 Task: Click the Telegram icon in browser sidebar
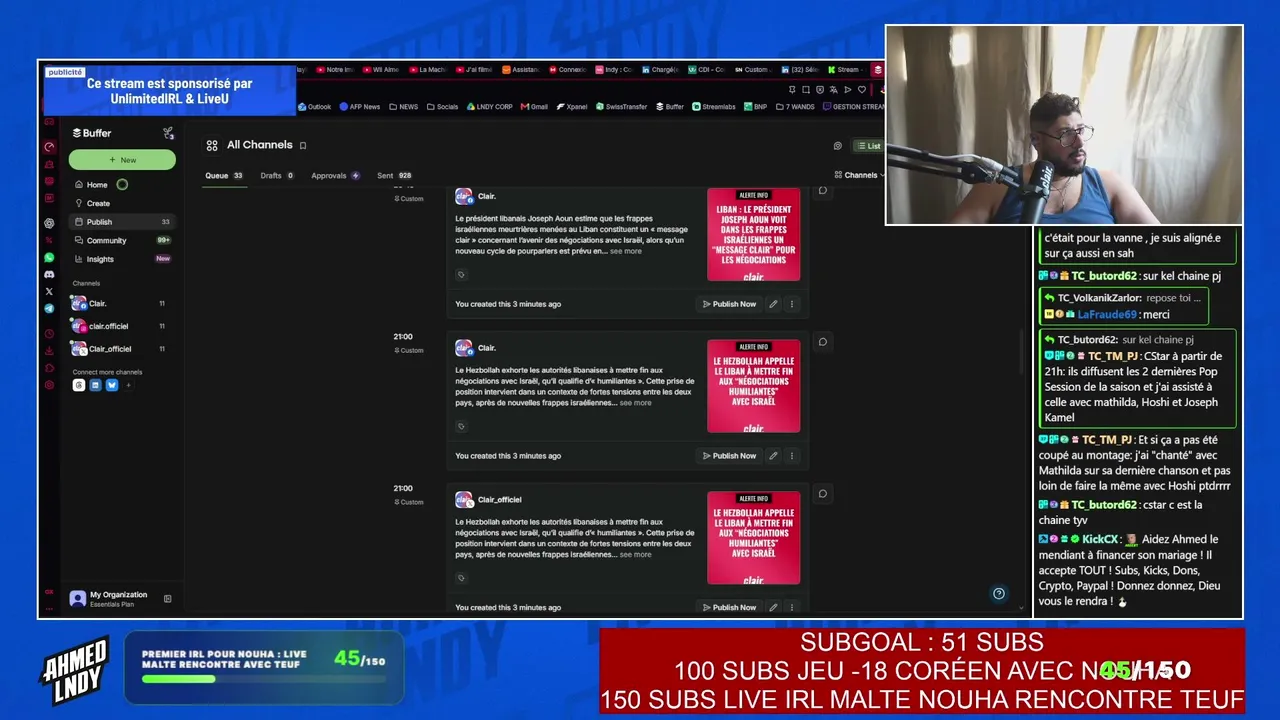click(x=49, y=309)
